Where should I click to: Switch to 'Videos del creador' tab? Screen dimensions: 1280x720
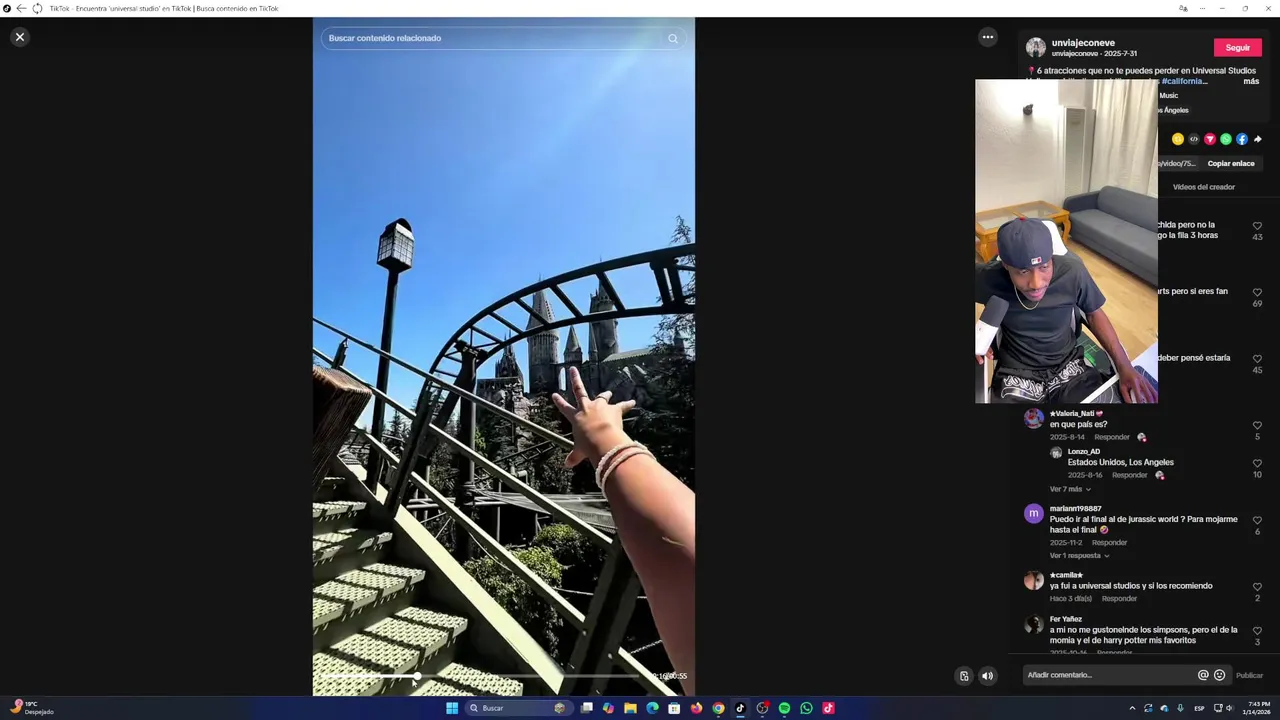tap(1204, 187)
